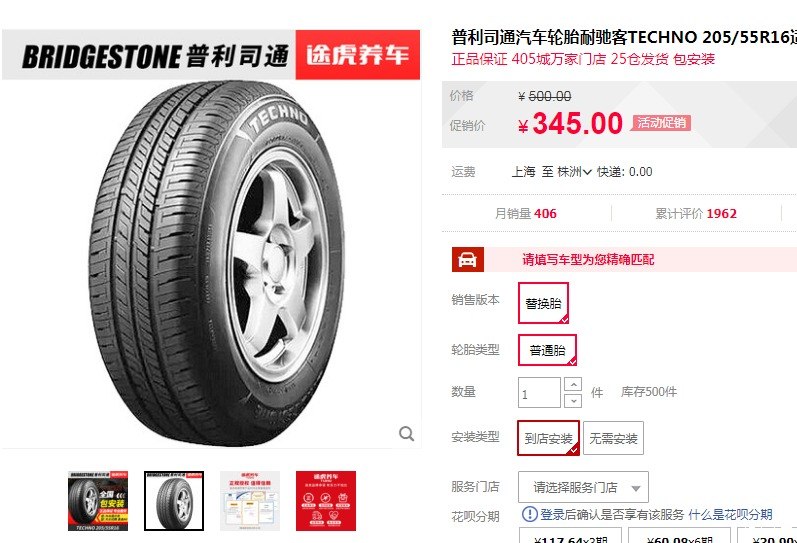Click the 活动促销 promotion tag
The width and height of the screenshot is (797, 543).
tap(661, 123)
